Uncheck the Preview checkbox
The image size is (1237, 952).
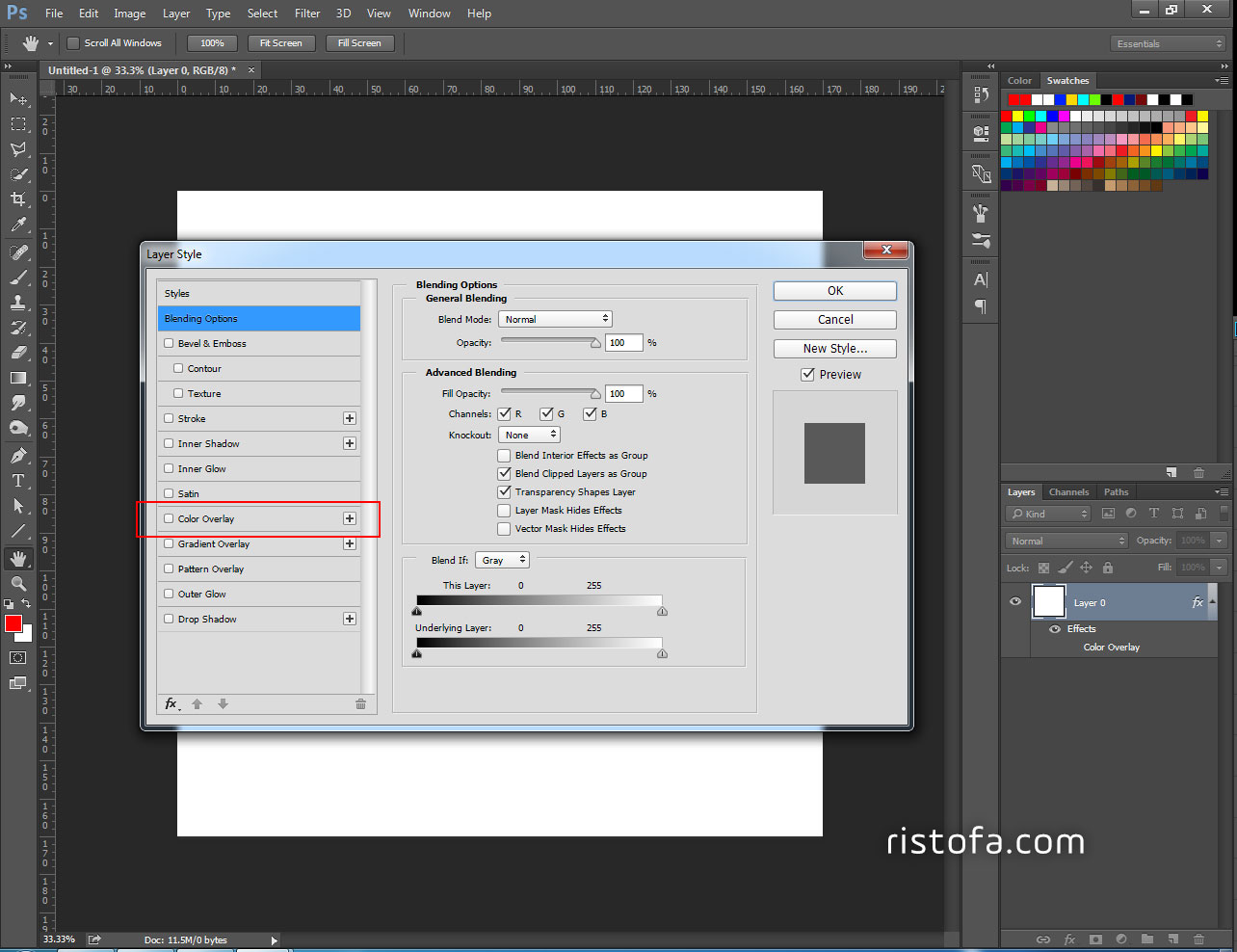pos(807,374)
